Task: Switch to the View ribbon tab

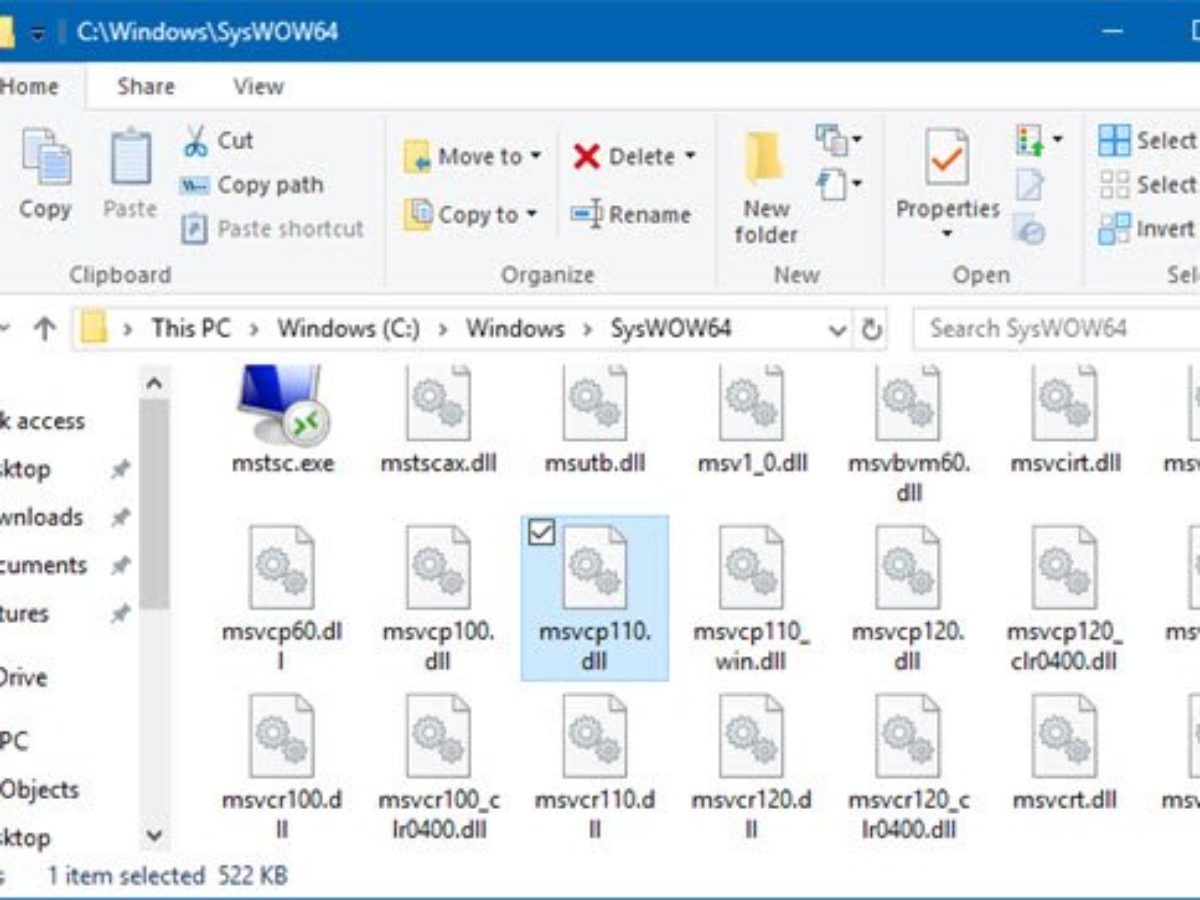Action: point(259,86)
